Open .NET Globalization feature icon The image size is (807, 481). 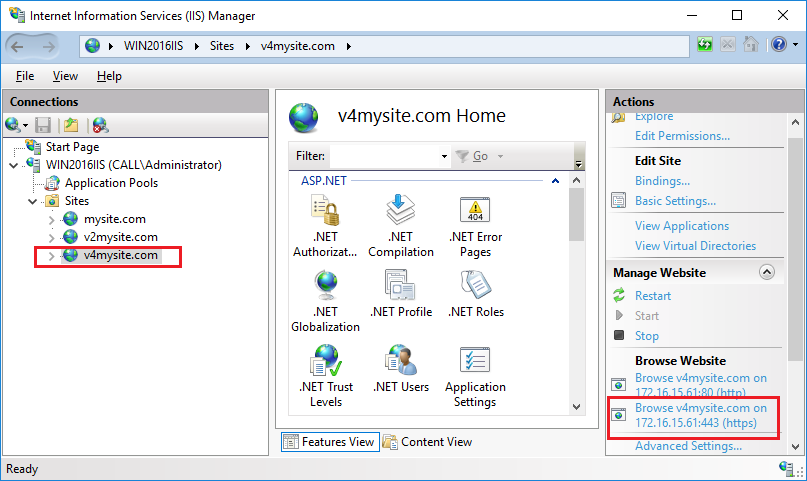[325, 284]
